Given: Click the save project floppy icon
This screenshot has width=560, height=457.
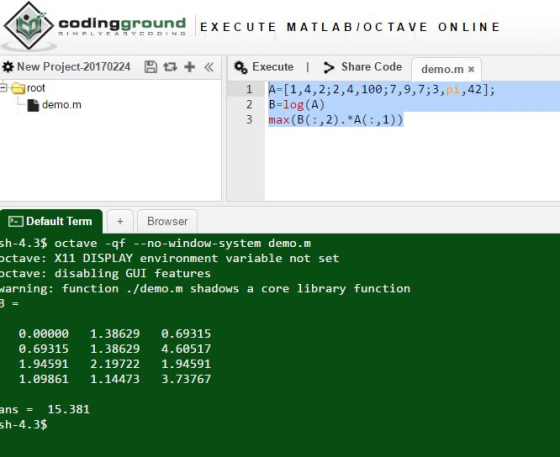Looking at the screenshot, I should click(151, 67).
